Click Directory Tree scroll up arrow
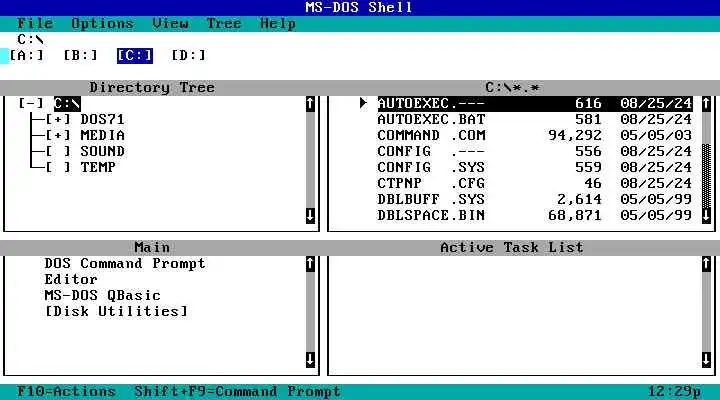 coord(310,104)
